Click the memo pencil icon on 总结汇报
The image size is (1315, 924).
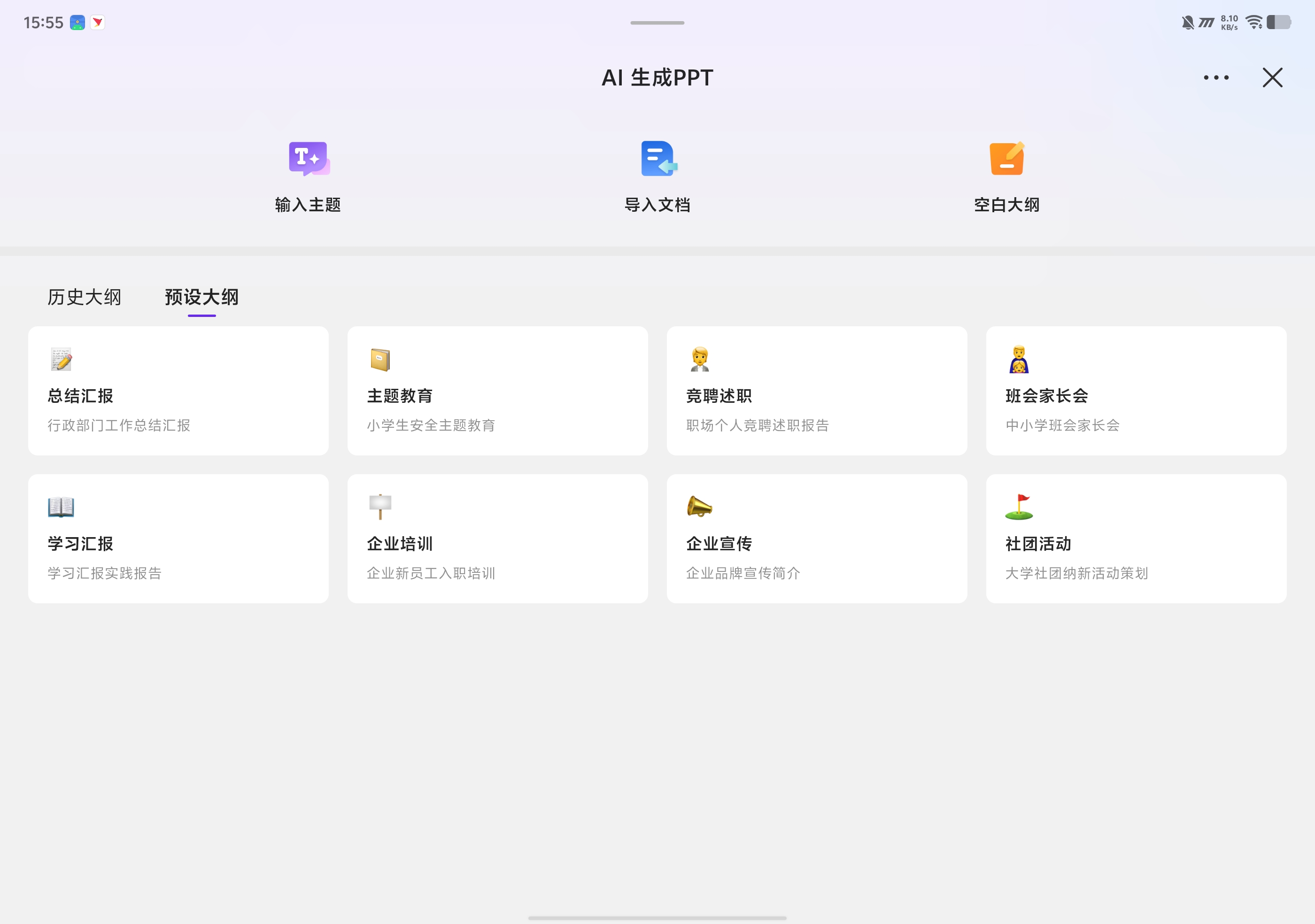click(x=61, y=359)
